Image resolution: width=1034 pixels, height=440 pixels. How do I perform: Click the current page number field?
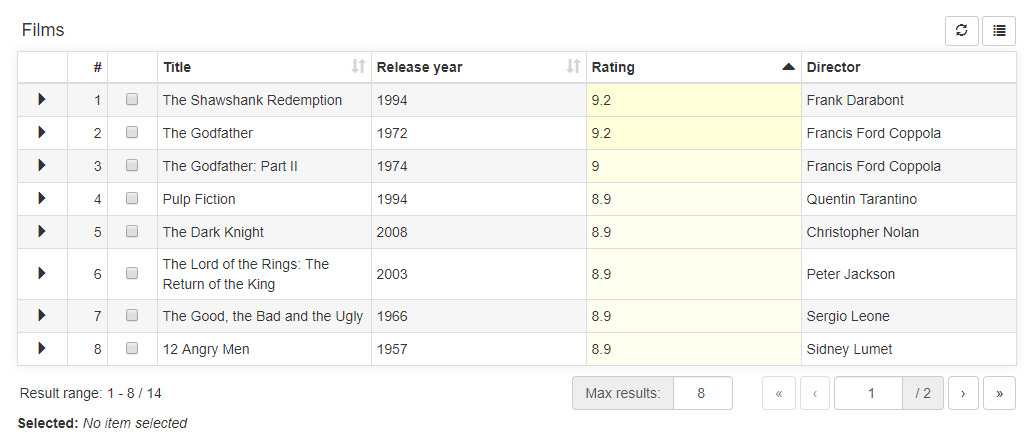(x=868, y=394)
